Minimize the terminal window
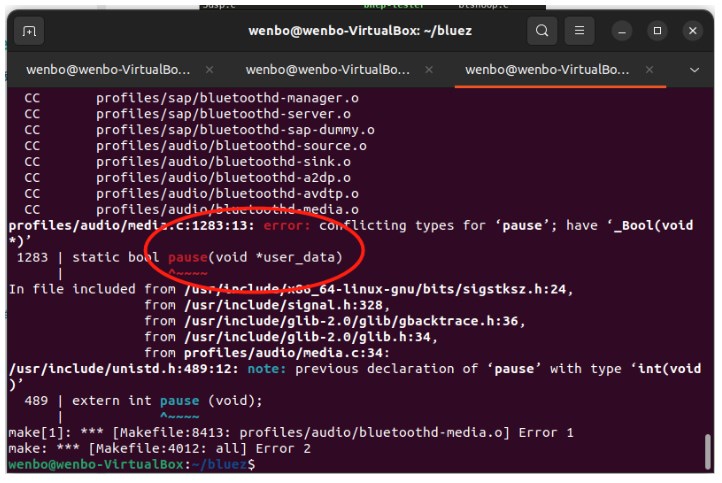Screen dimensions: 722x483 point(622,31)
